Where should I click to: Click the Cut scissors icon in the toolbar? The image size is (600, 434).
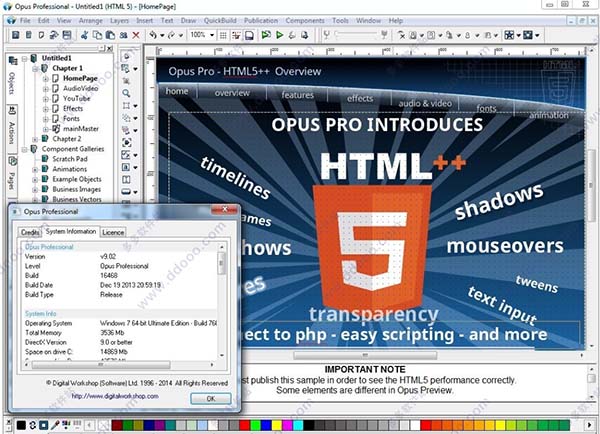(85, 35)
